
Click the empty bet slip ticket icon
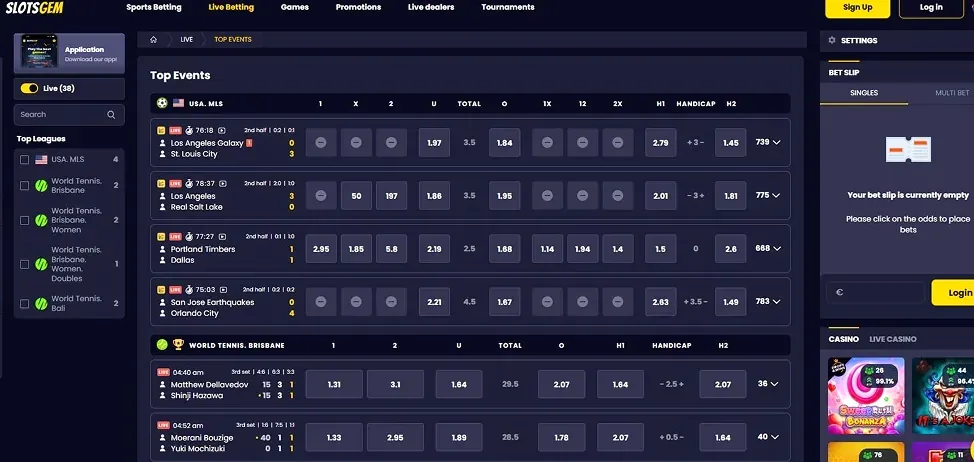[908, 150]
